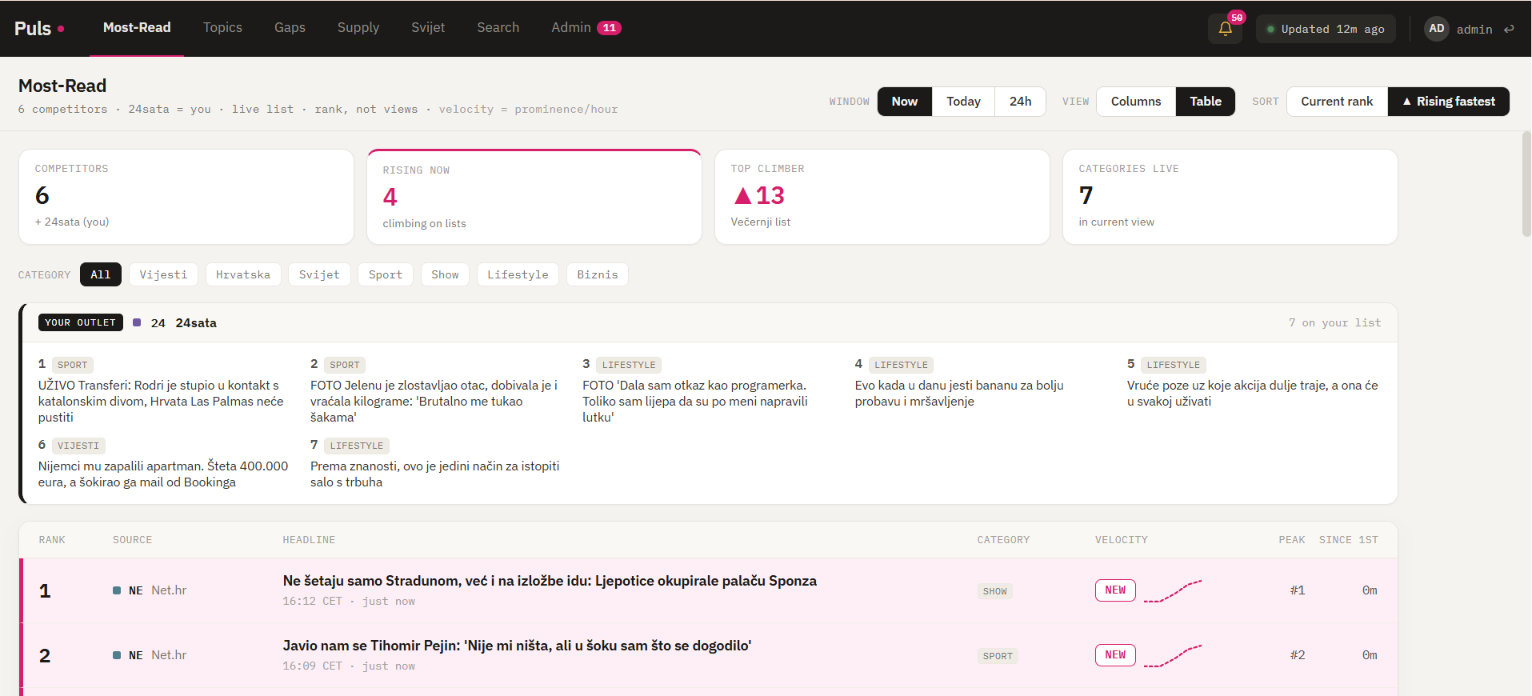Filter by Sport category

coord(385,274)
